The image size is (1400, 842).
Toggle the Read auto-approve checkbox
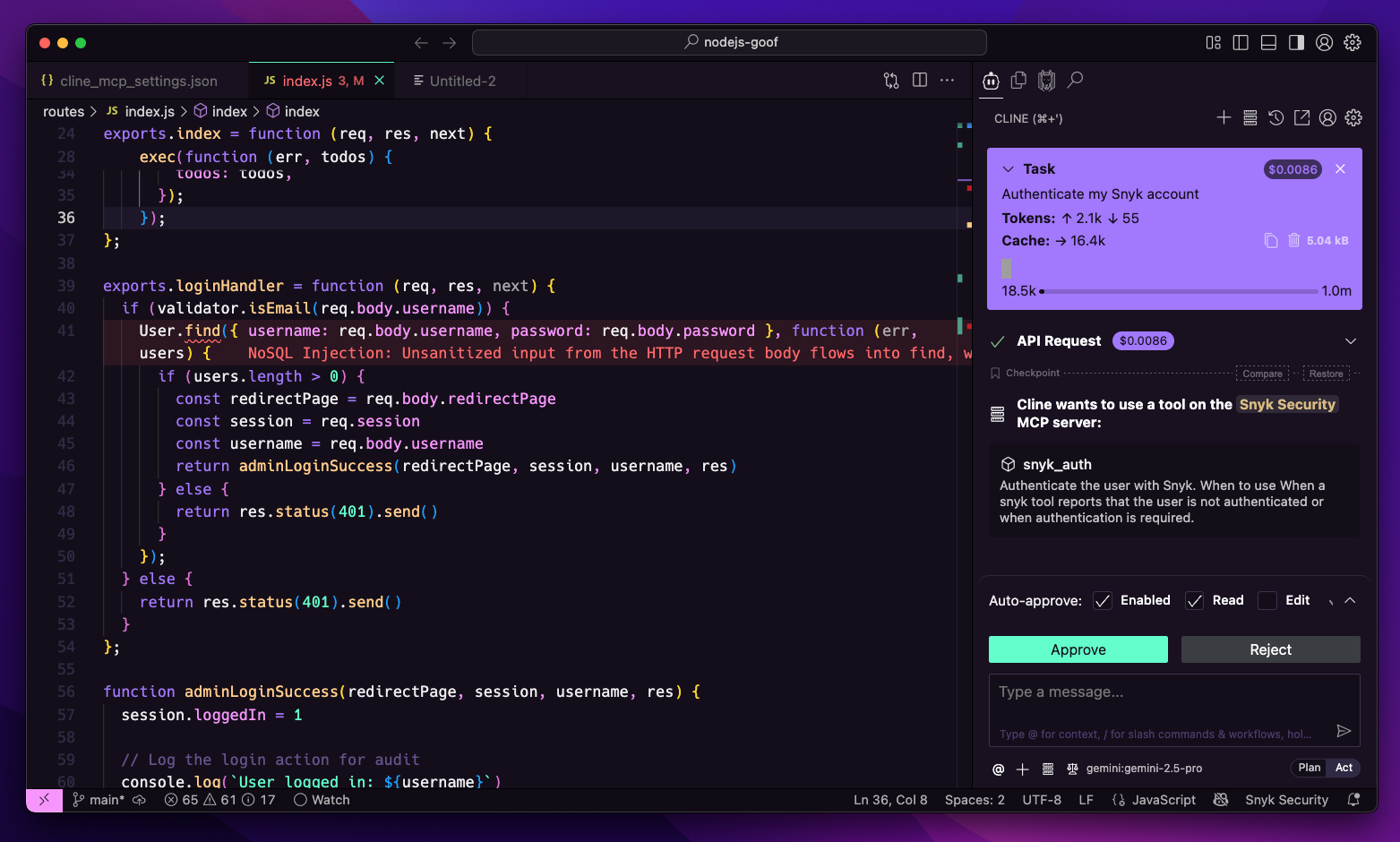[x=1194, y=601]
